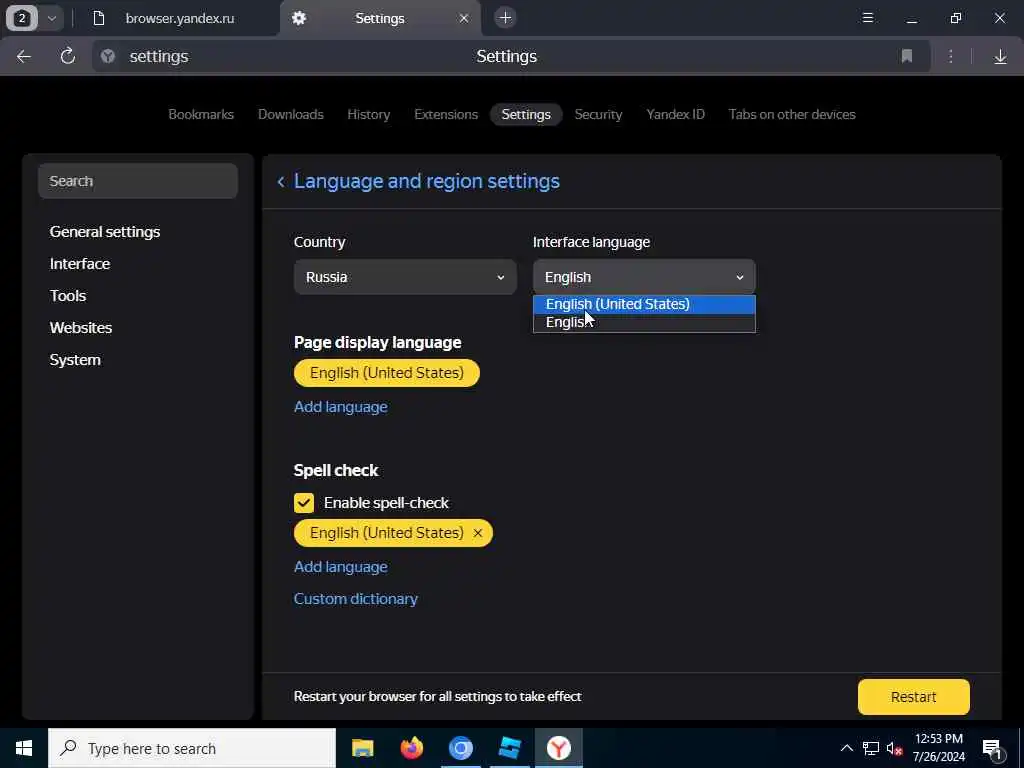Go to Interface in sidebar
Screen dimensions: 1024x768
(80, 264)
